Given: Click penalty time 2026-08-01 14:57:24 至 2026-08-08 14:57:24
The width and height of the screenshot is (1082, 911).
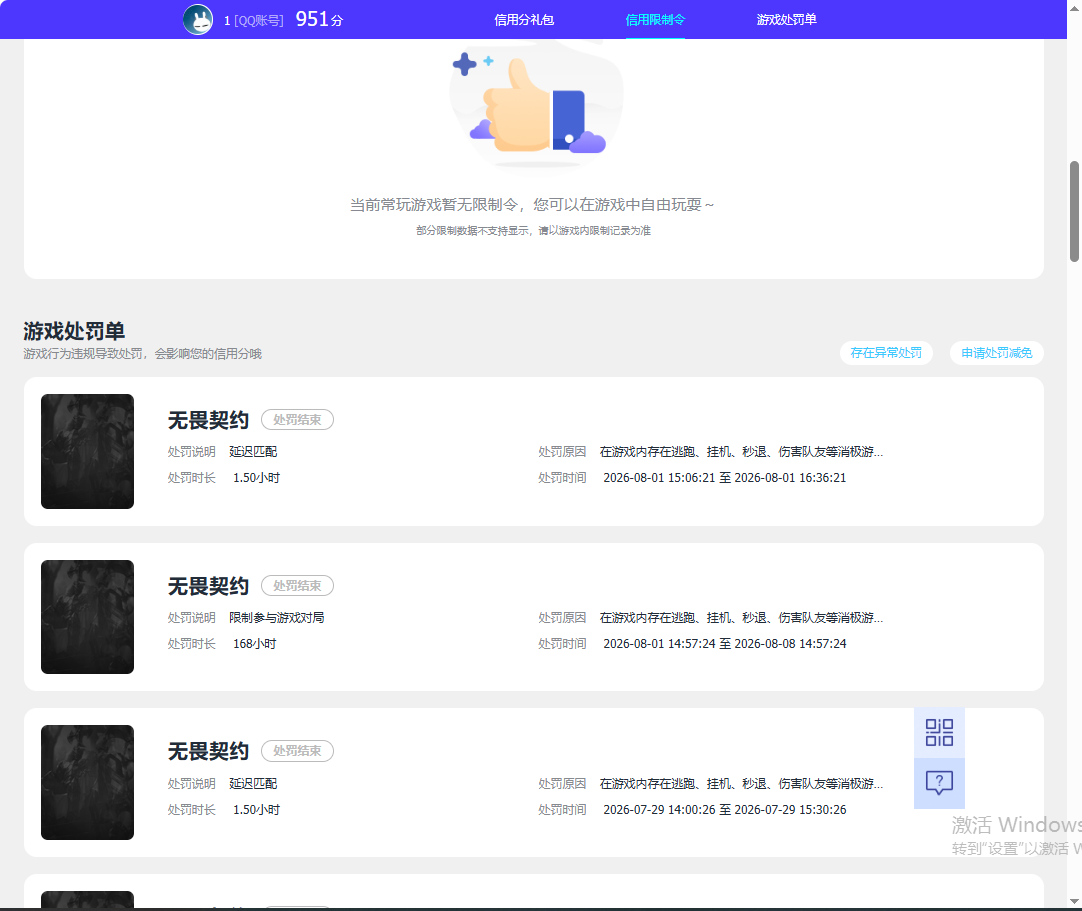Looking at the screenshot, I should pyautogui.click(x=725, y=644).
